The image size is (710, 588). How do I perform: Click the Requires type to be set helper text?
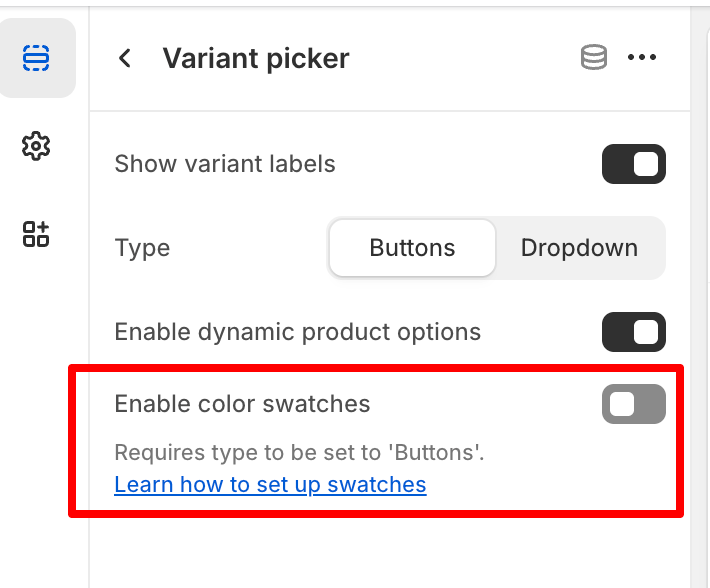pyautogui.click(x=299, y=452)
